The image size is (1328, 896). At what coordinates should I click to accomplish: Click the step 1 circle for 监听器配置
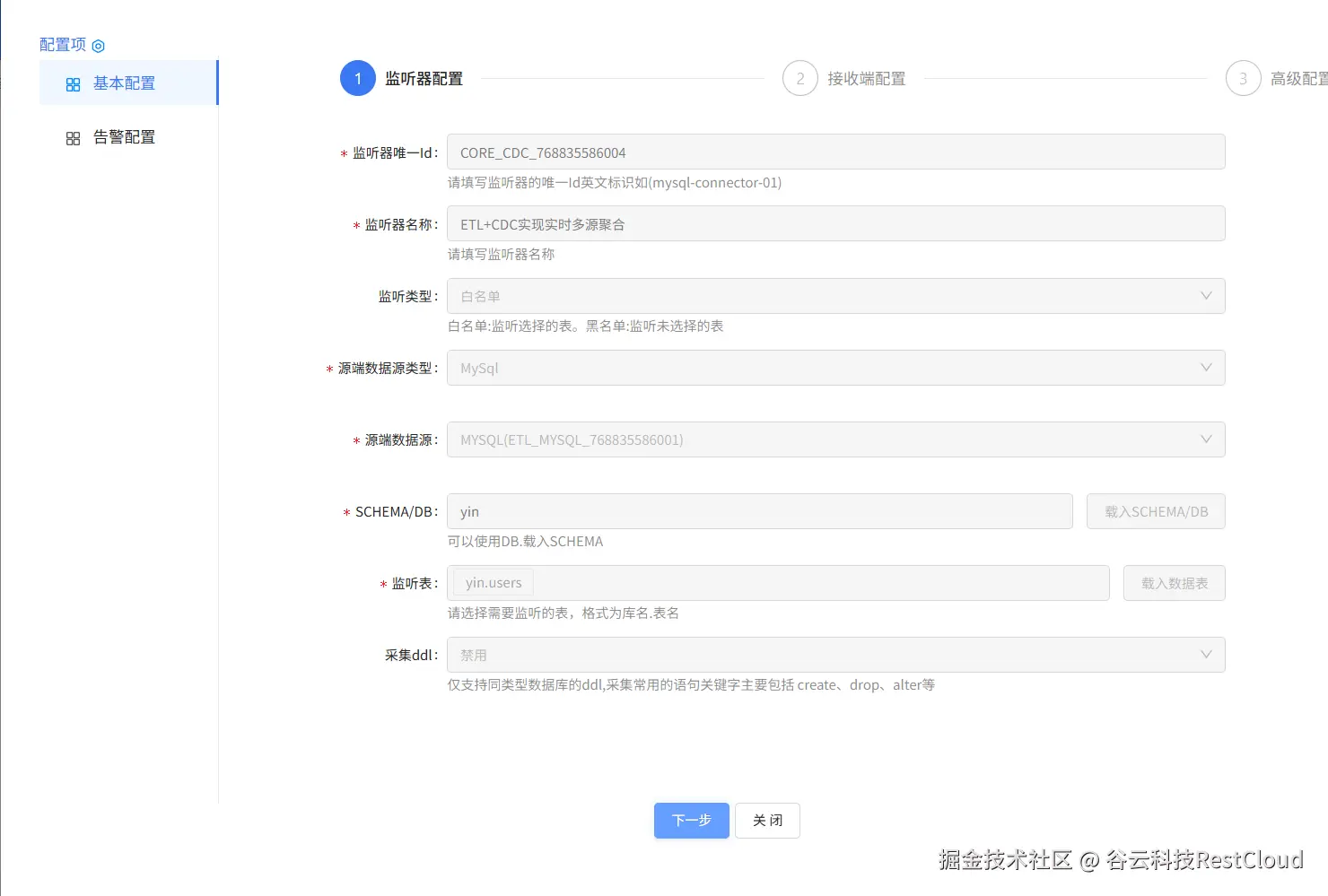pos(358,78)
